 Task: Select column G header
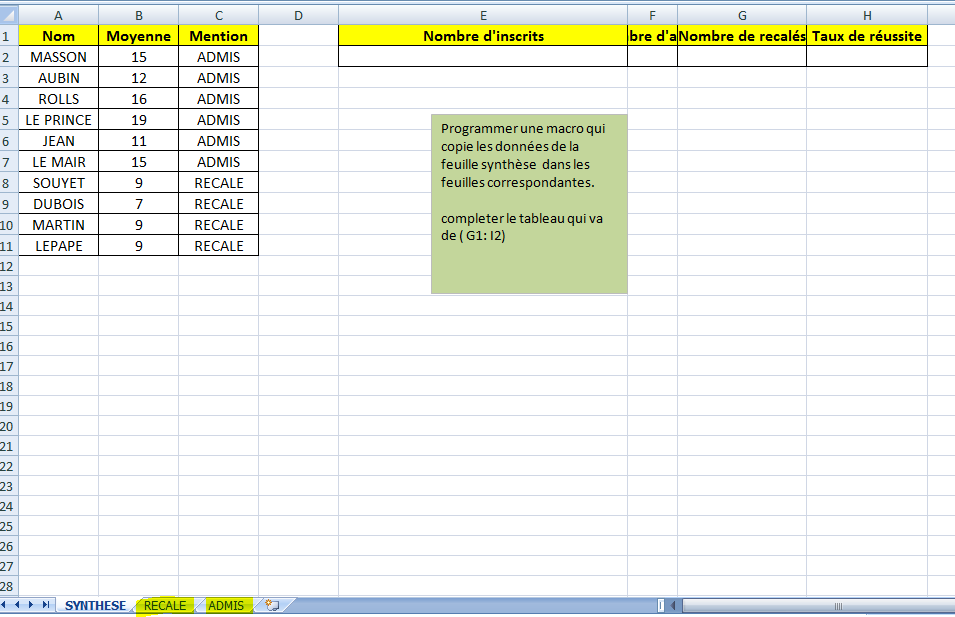point(742,15)
